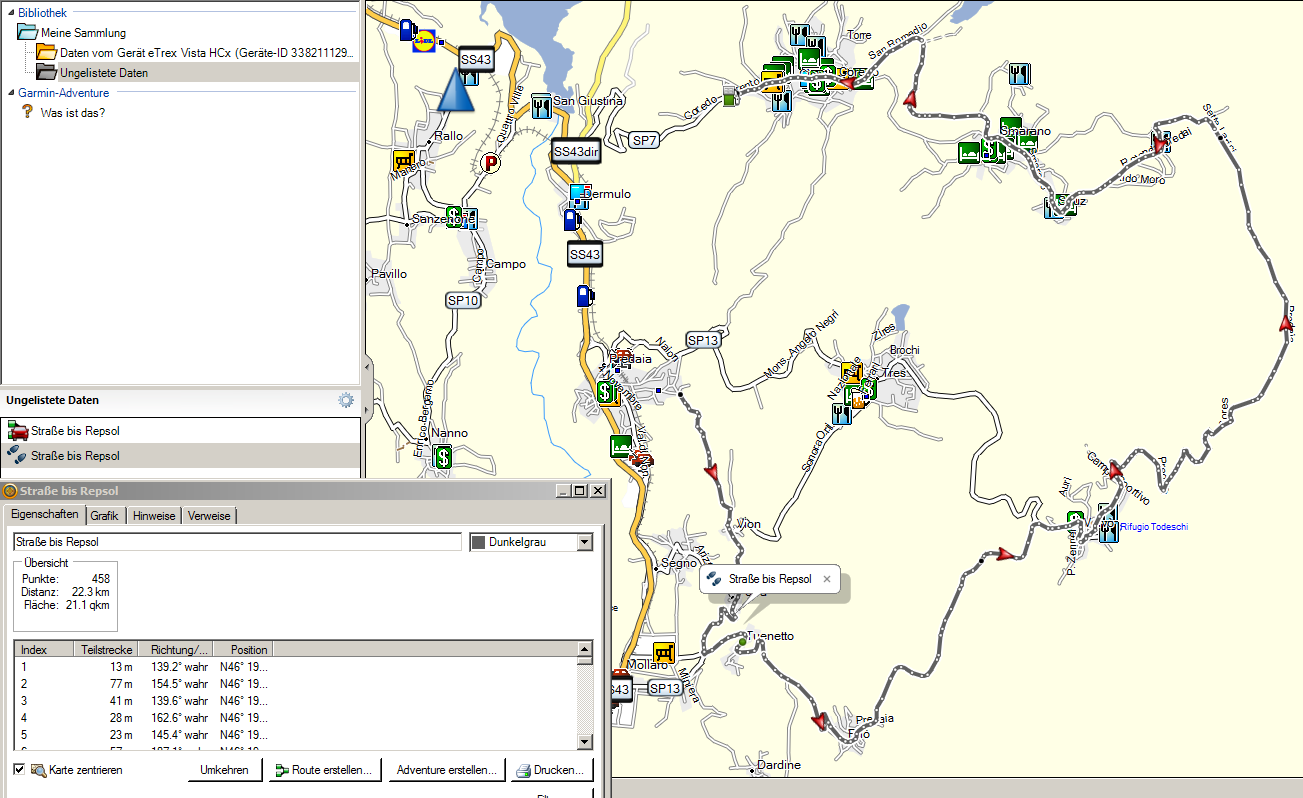This screenshot has width=1303, height=798.
Task: Open the eTrex Vista HCx device data folder
Action: [200, 52]
